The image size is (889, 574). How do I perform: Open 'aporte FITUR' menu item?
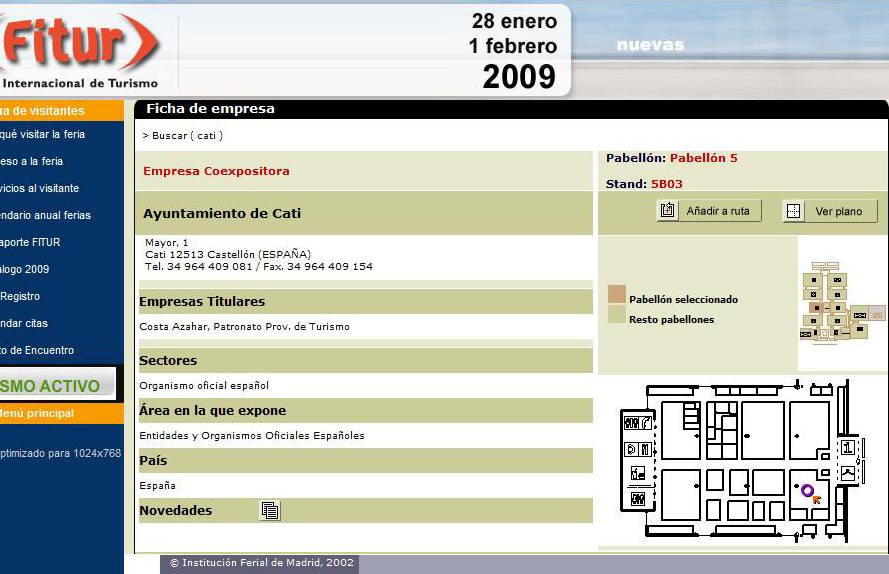(x=30, y=242)
